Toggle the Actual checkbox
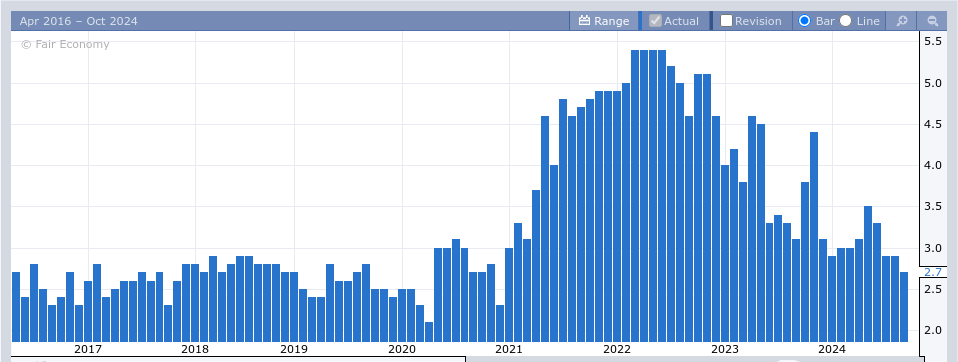The image size is (958, 362). tap(655, 21)
